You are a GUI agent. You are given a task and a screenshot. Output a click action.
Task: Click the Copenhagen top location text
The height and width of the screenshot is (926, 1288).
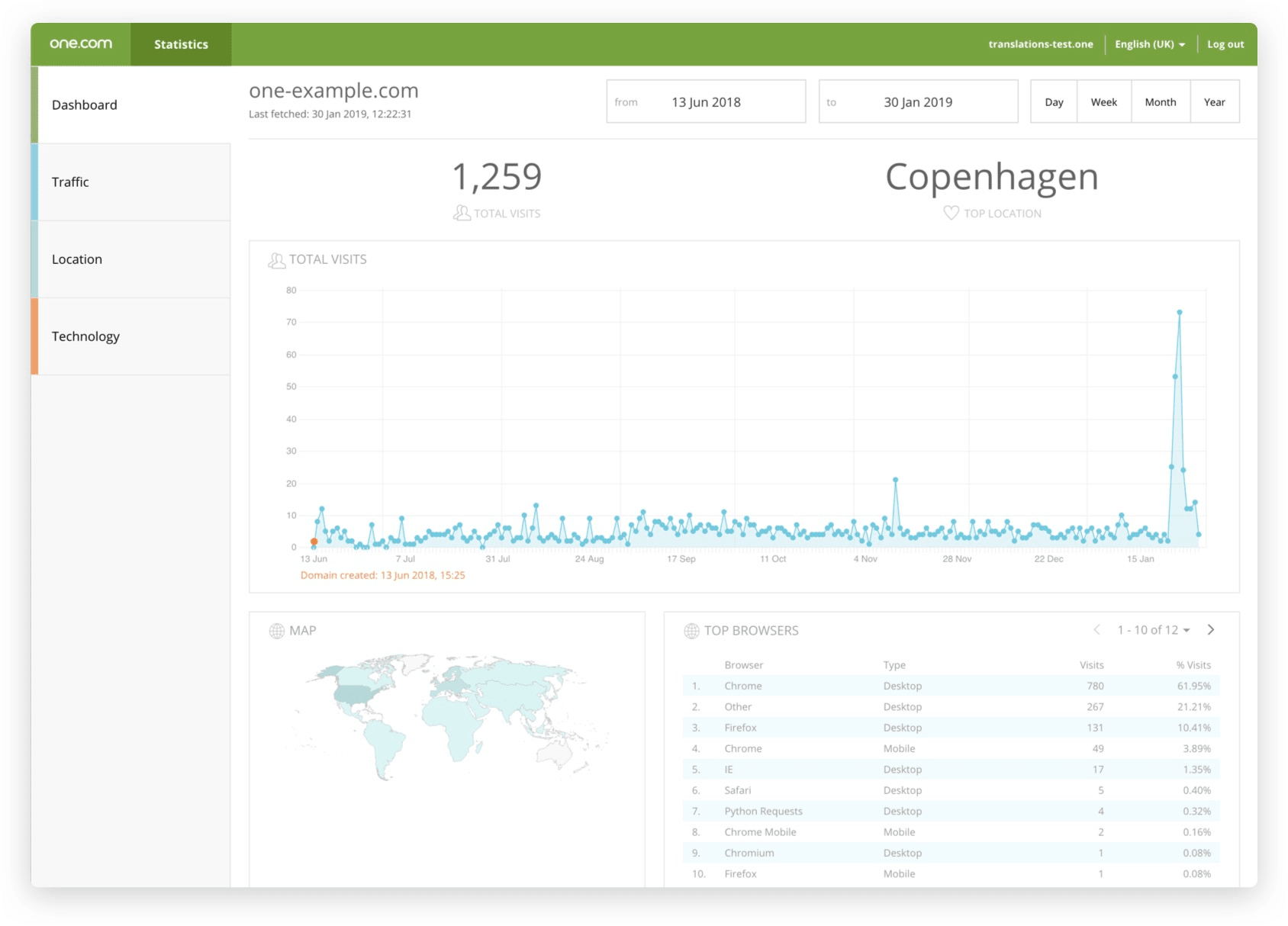(x=992, y=177)
